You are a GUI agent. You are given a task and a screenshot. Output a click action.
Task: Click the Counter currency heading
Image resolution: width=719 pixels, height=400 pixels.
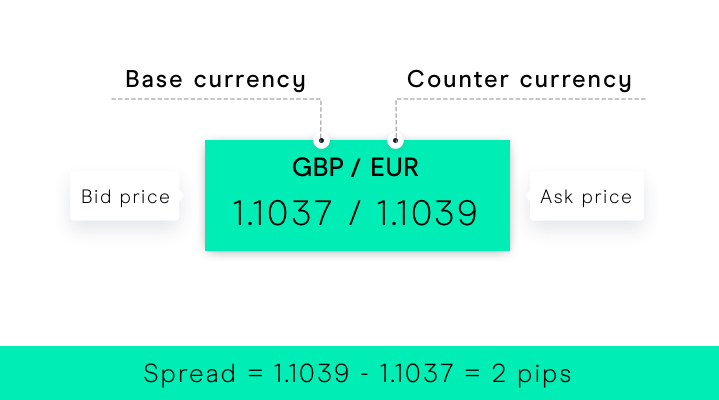520,79
